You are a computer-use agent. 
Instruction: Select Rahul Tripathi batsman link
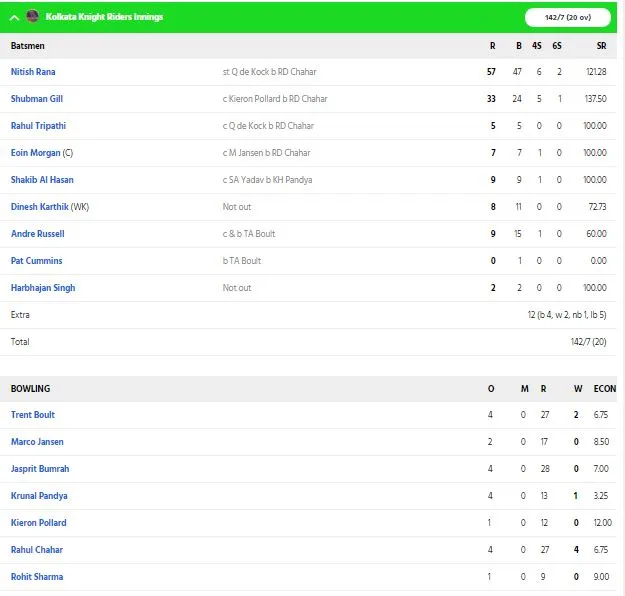(x=38, y=126)
